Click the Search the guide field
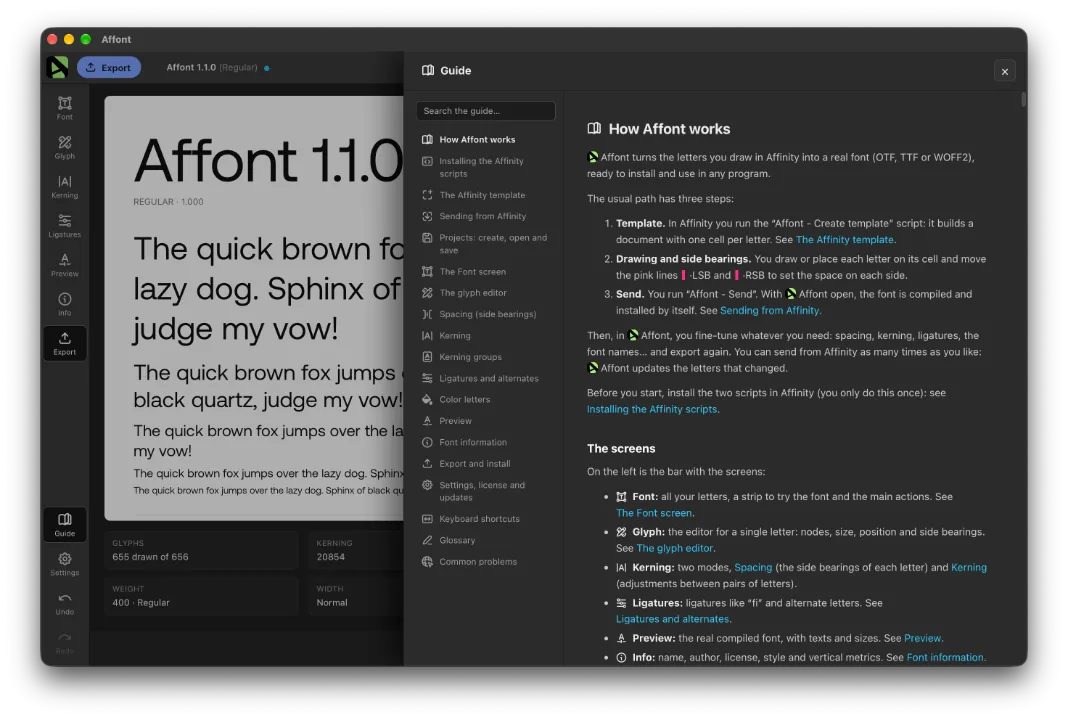The image size is (1068, 720). coord(486,111)
